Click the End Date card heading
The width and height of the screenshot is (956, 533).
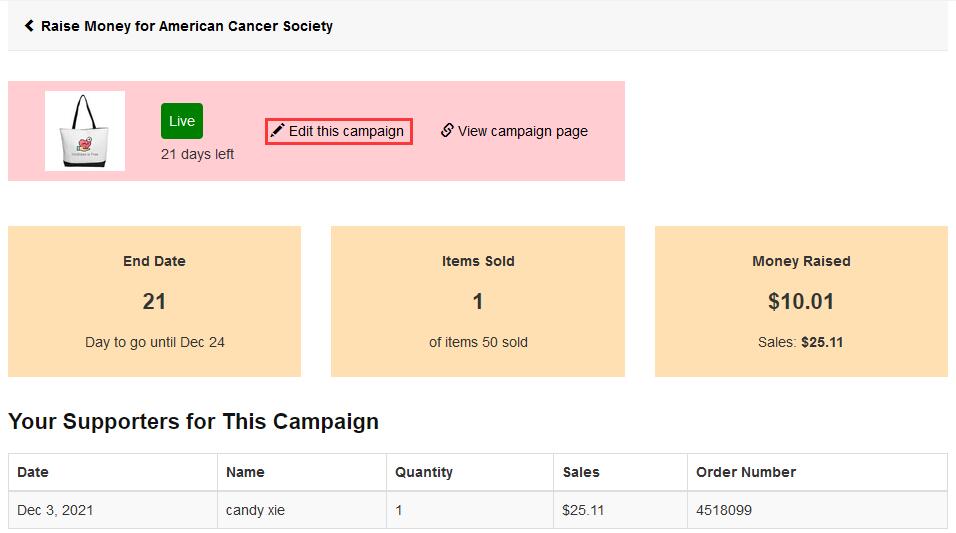pyautogui.click(x=154, y=261)
